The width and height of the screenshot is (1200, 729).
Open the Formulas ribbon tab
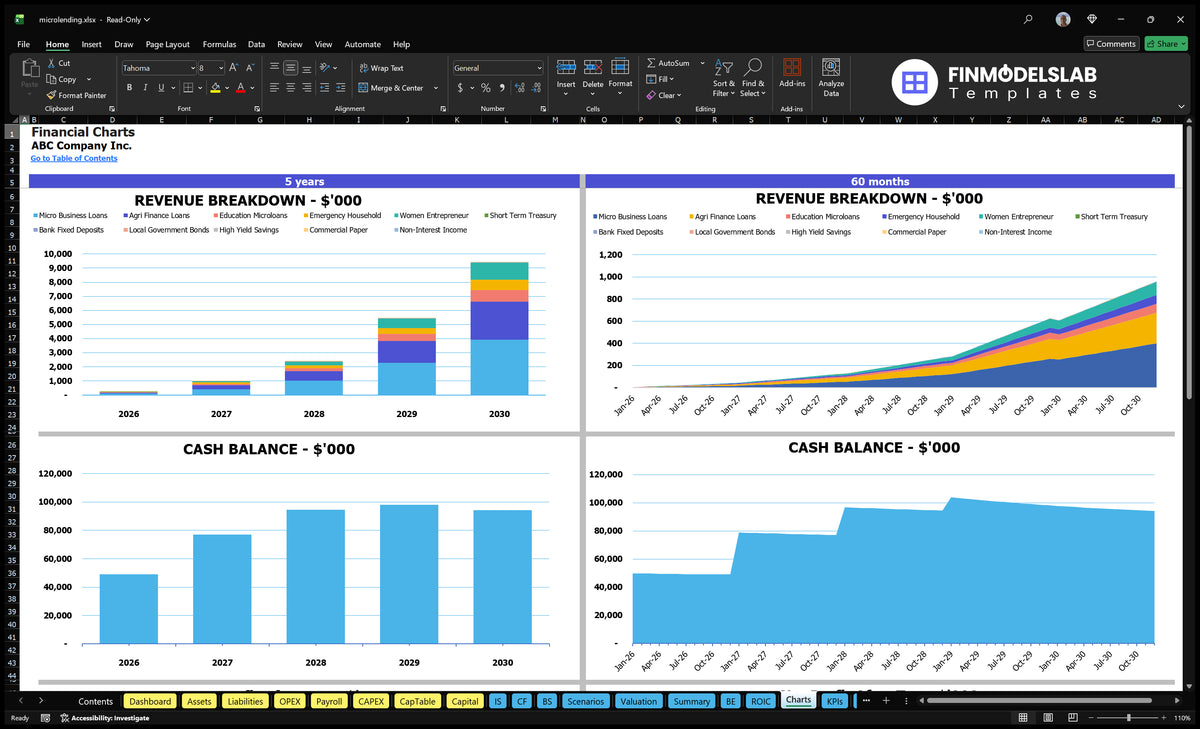219,44
